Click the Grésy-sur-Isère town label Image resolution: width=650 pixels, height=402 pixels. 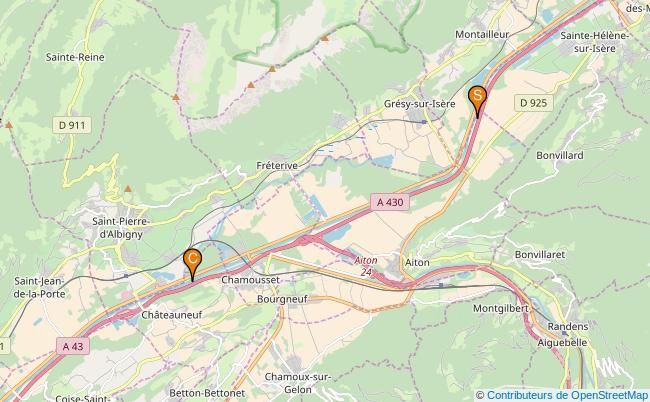[x=420, y=104]
